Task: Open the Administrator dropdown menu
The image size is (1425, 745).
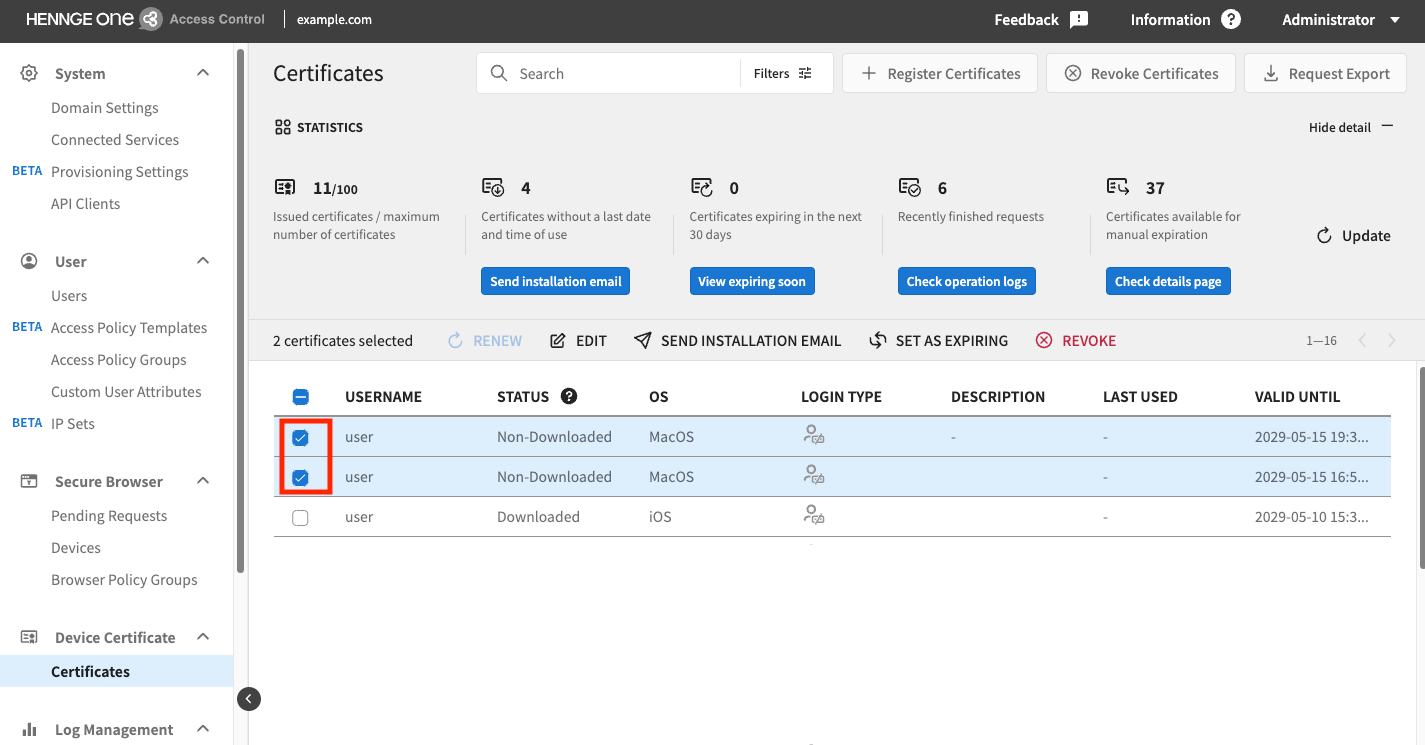Action: click(1342, 20)
